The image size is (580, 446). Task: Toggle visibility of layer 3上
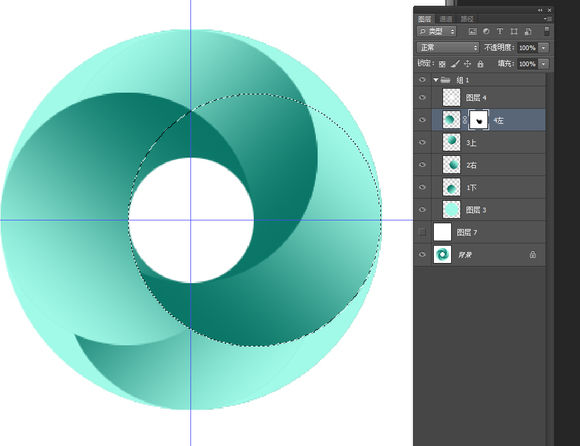coord(422,142)
